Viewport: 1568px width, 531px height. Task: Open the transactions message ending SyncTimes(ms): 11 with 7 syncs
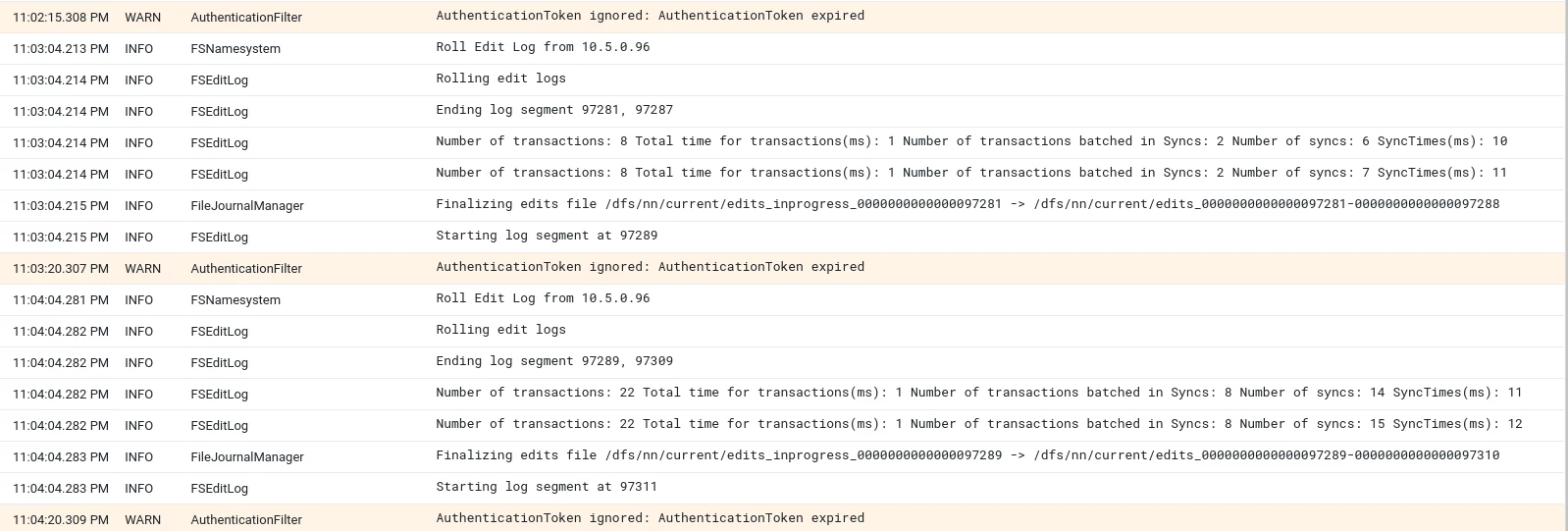971,173
